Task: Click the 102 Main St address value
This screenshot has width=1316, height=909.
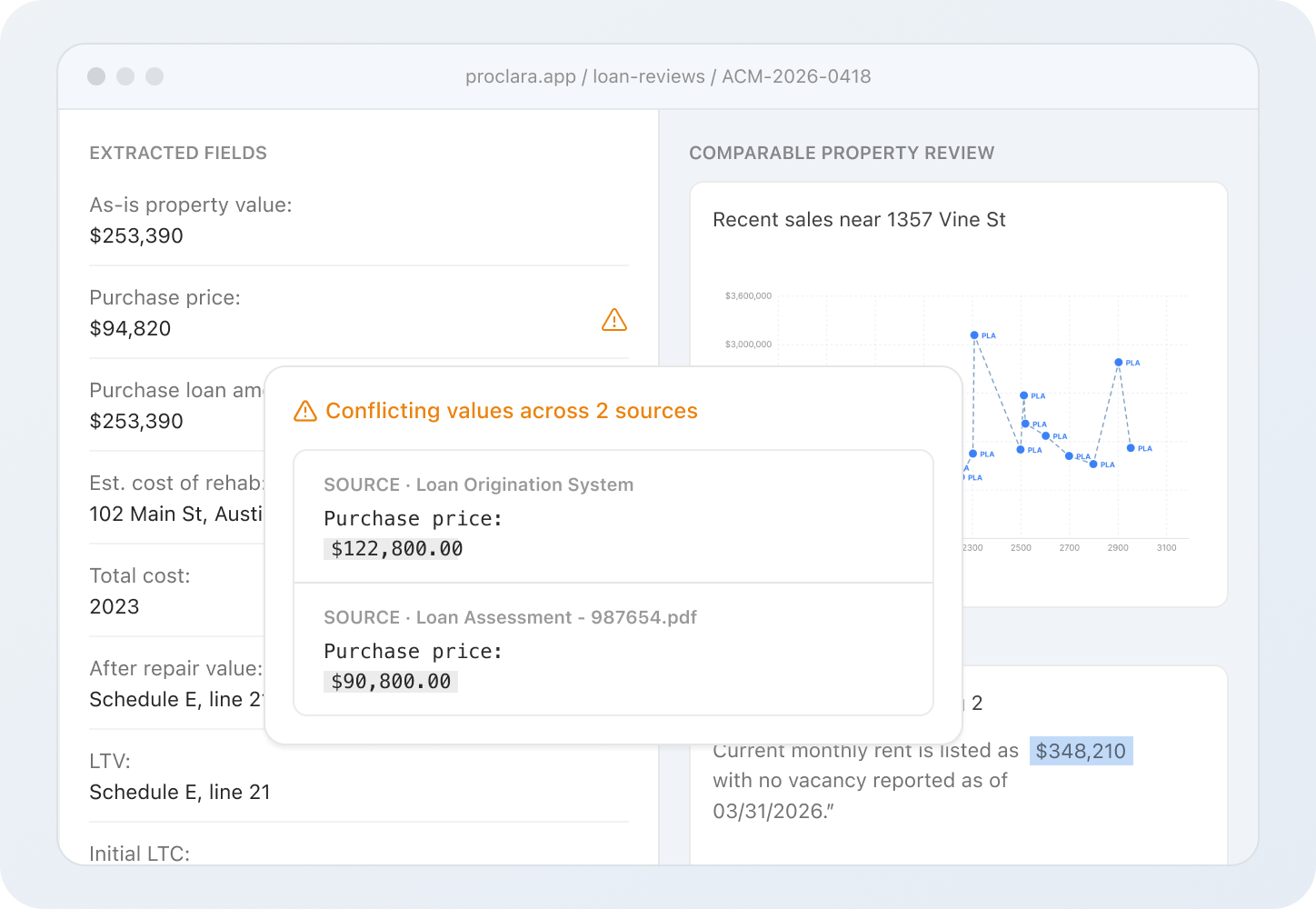Action: 176,514
